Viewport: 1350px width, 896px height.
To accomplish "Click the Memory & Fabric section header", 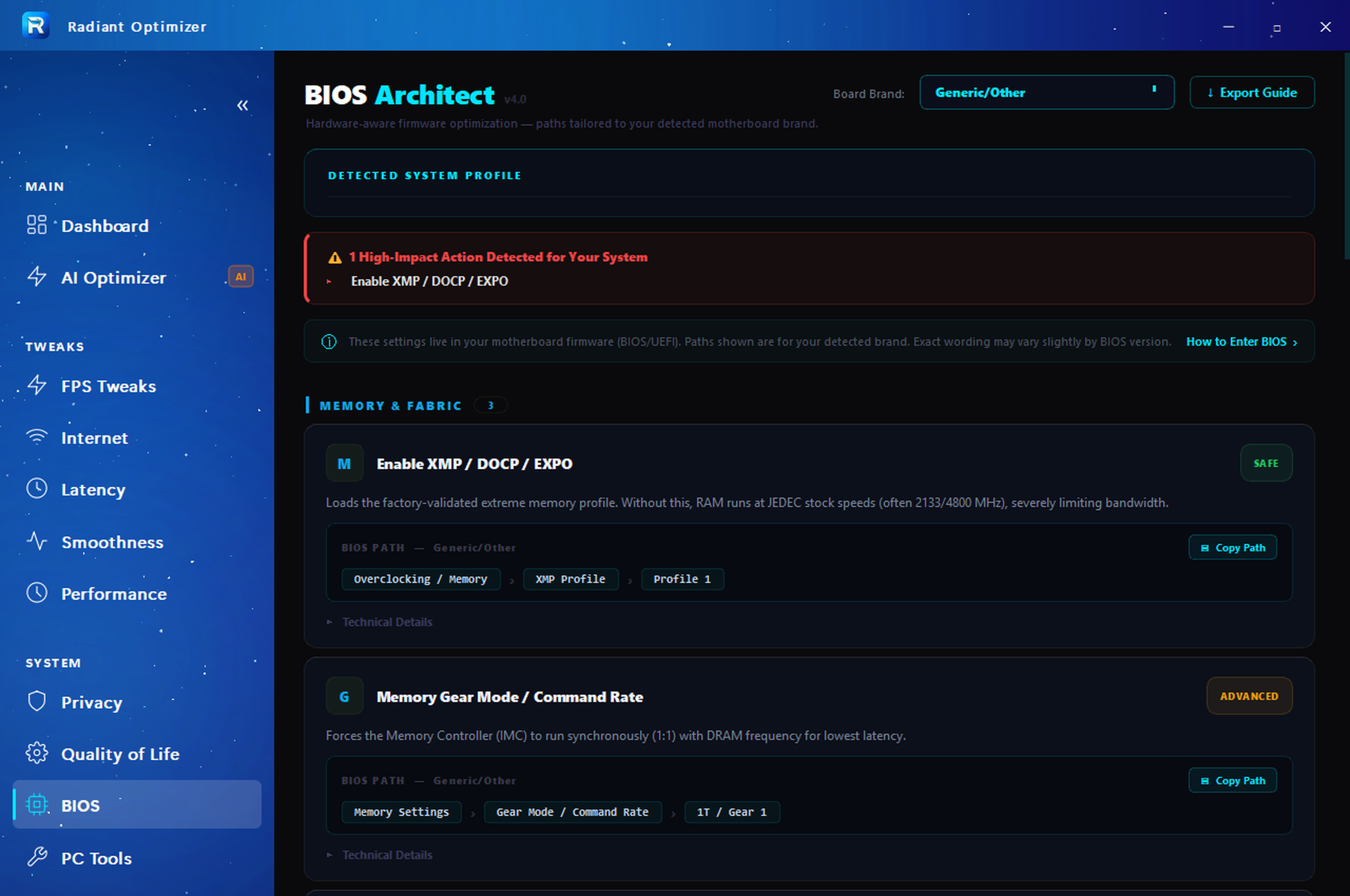I will 391,406.
